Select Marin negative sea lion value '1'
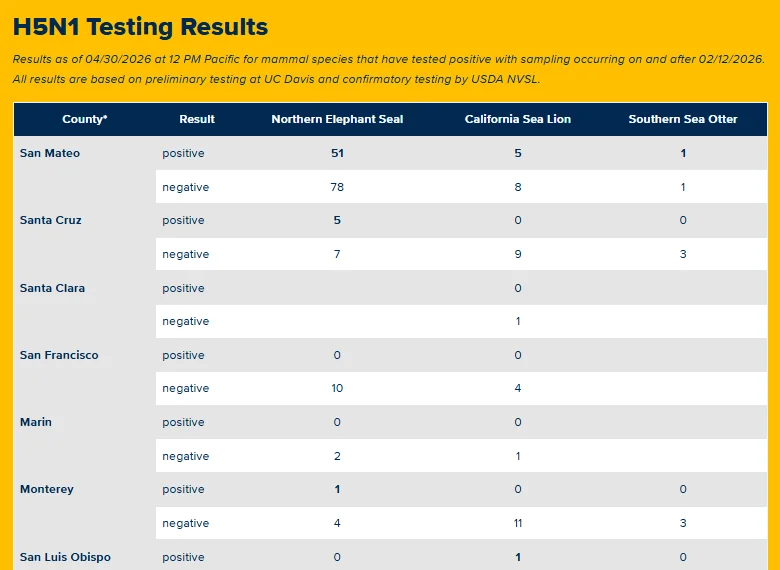 click(x=518, y=456)
